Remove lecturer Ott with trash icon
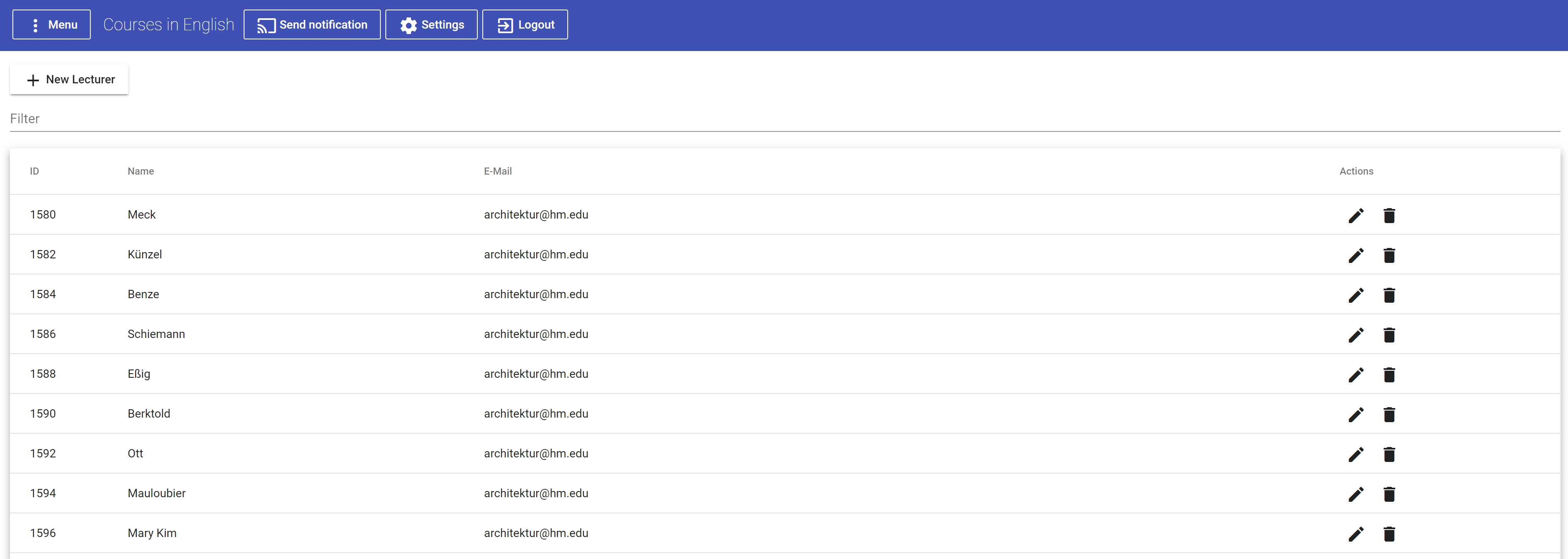The height and width of the screenshot is (559, 1568). click(x=1389, y=454)
